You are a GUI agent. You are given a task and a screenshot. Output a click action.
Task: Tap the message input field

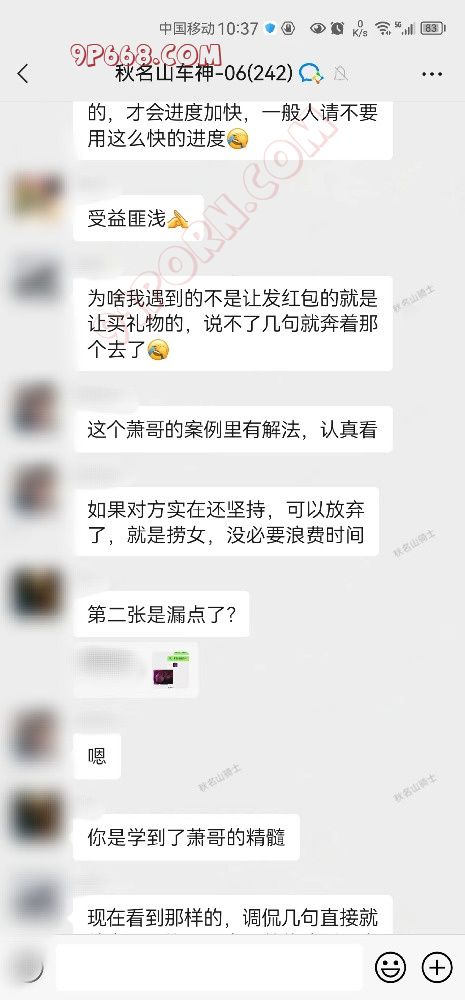coord(209,967)
